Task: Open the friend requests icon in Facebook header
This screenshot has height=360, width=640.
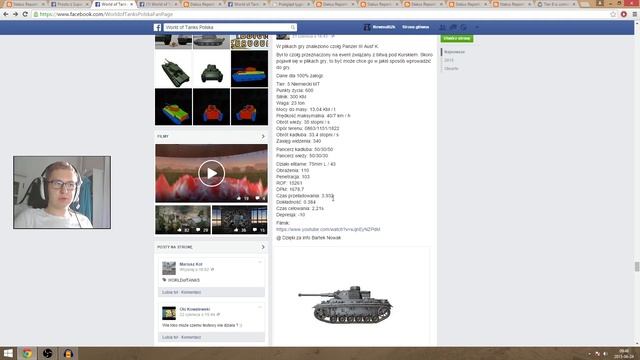Action: point(442,27)
